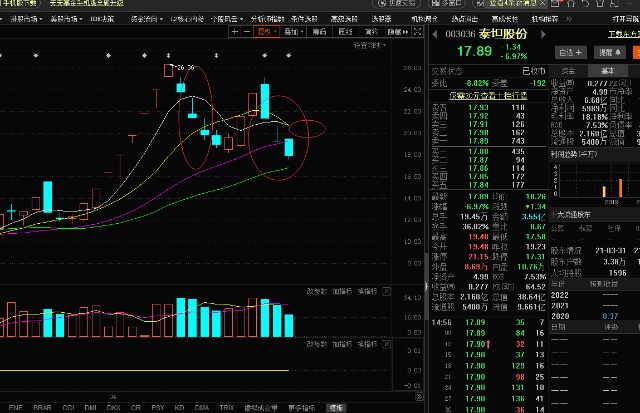Open 多窗口 multi-window button
This screenshot has width=640, height=413.
[446, 3]
